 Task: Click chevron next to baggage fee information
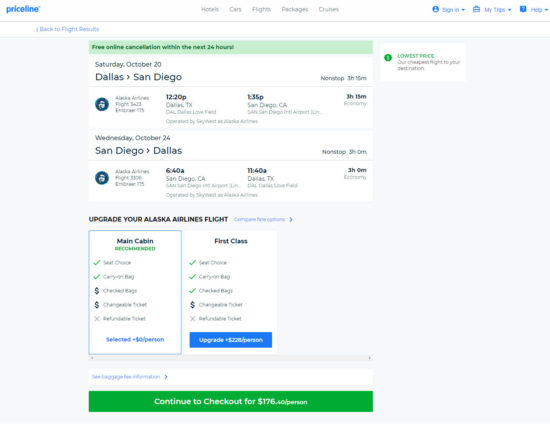point(166,377)
